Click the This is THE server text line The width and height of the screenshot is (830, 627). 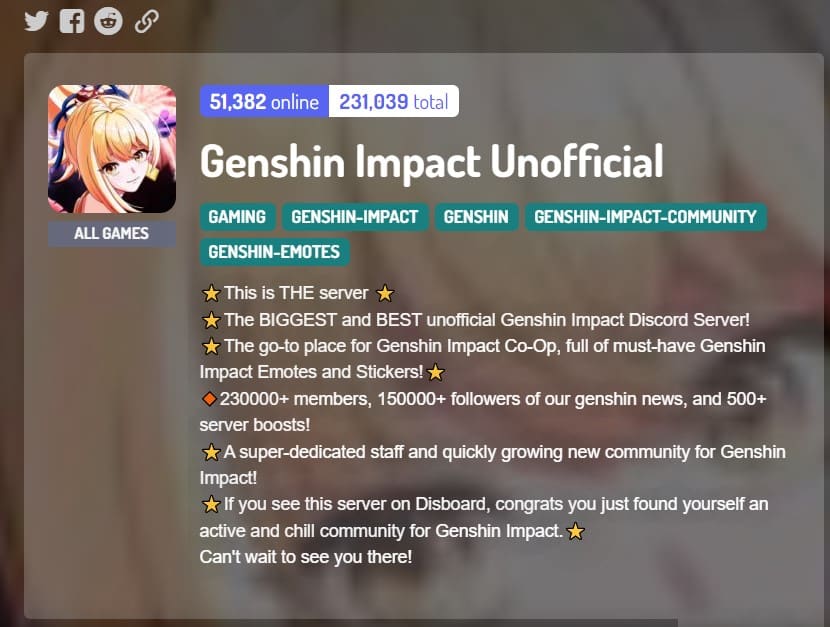(x=297, y=293)
